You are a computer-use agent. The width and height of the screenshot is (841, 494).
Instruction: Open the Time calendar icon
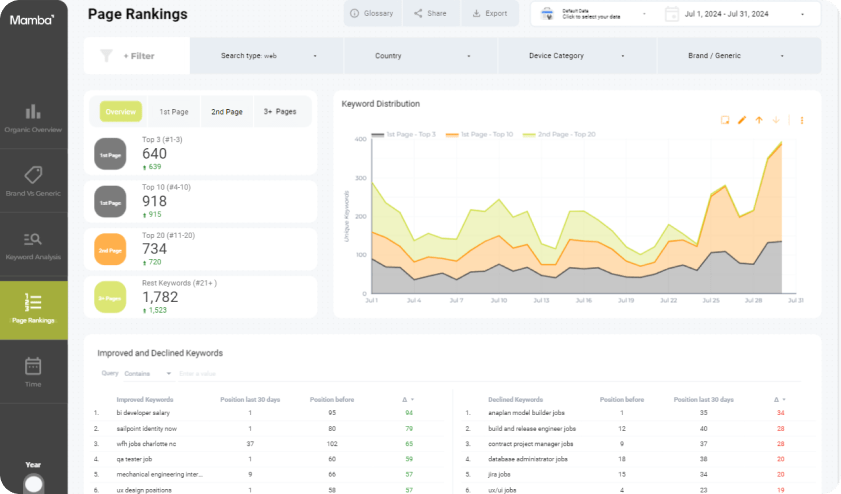33,366
